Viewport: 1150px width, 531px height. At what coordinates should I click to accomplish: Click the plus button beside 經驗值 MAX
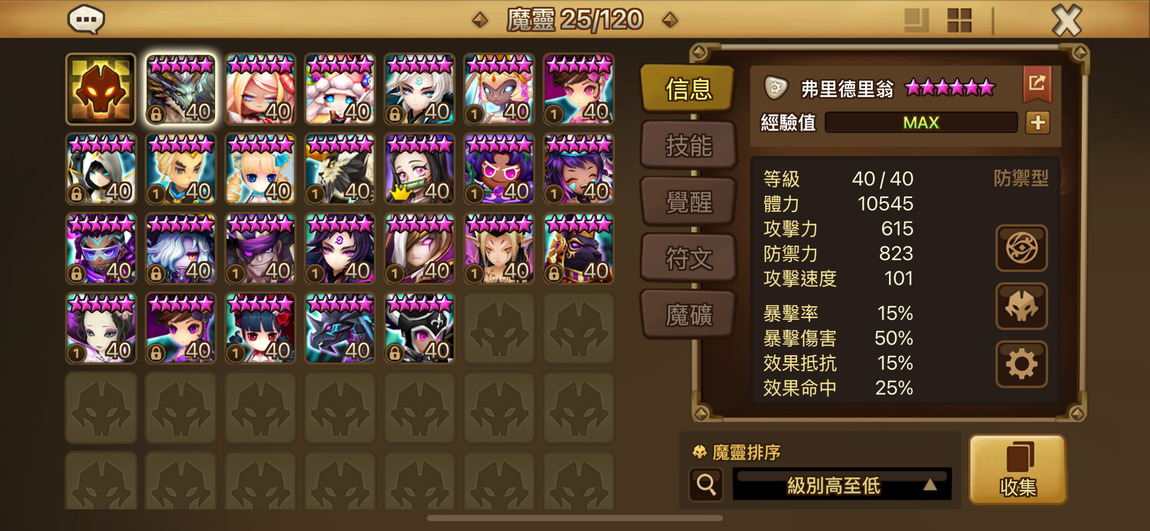(x=1037, y=122)
